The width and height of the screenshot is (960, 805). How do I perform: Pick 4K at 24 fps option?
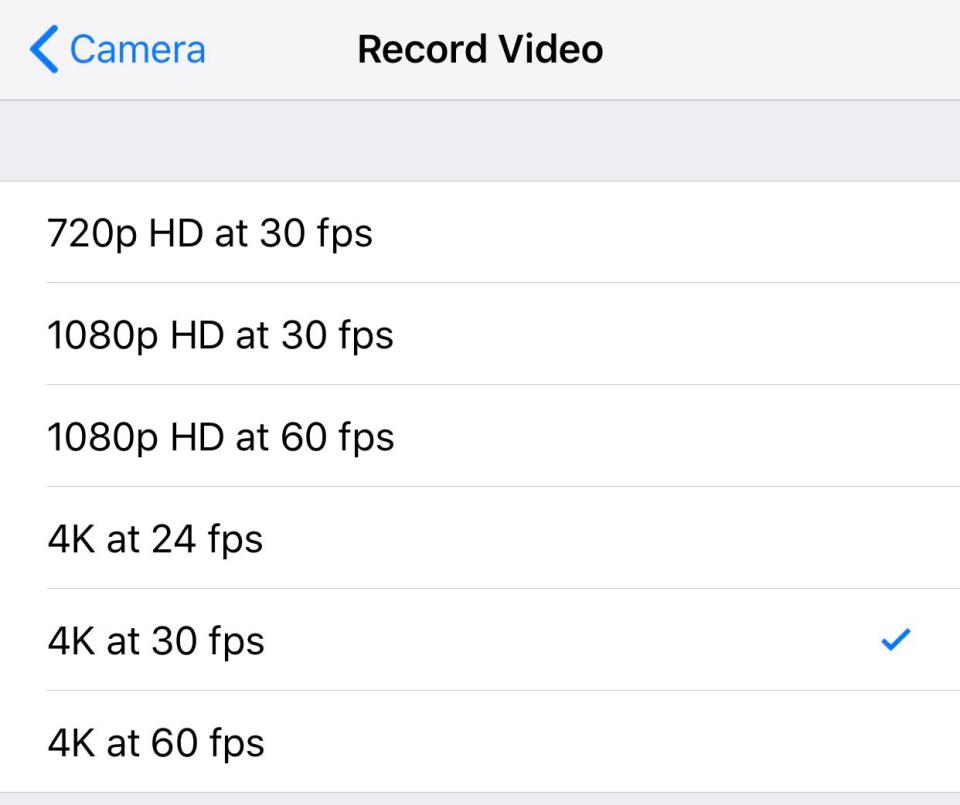[155, 539]
